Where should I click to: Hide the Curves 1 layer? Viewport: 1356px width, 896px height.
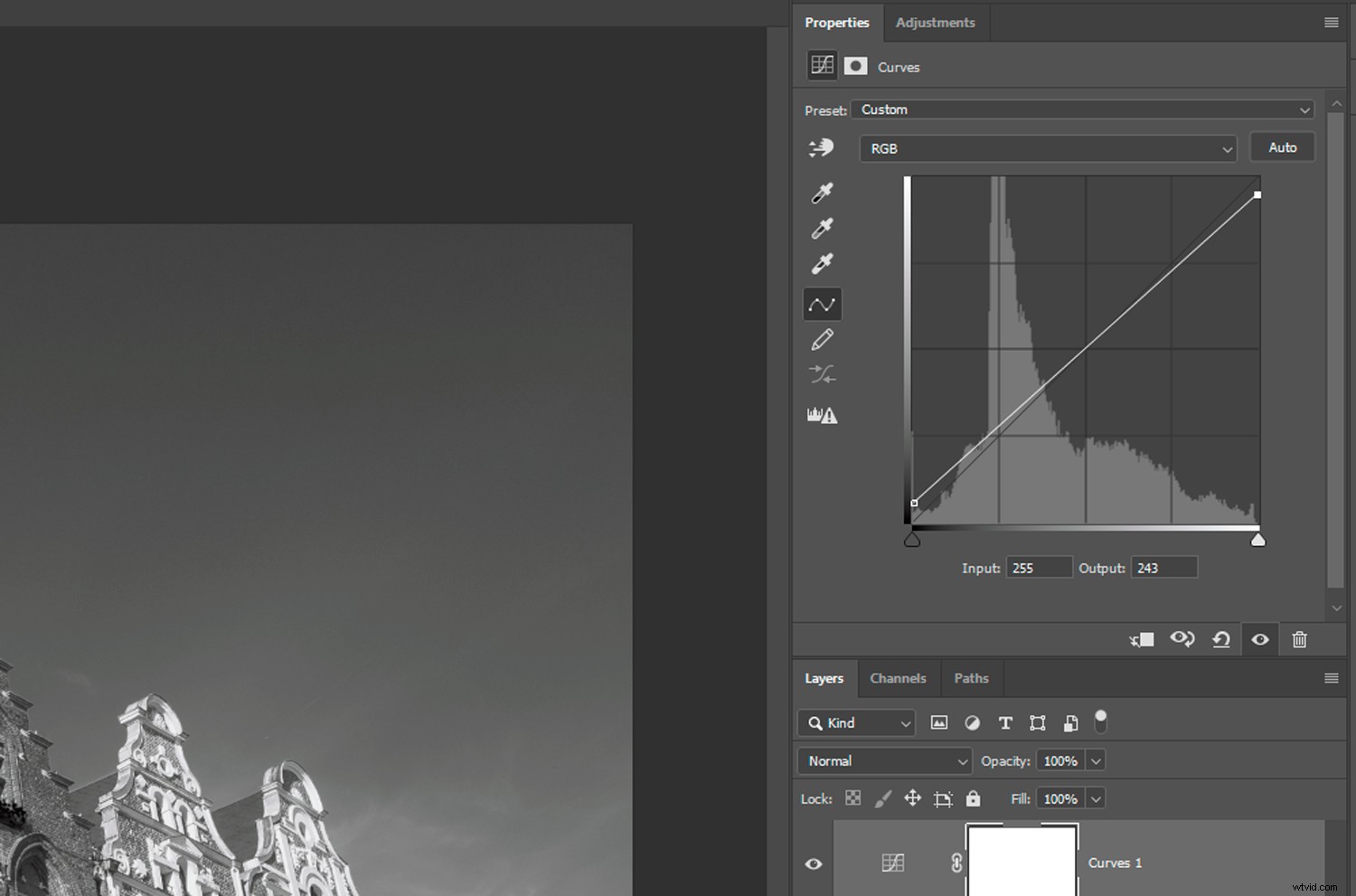coord(814,863)
